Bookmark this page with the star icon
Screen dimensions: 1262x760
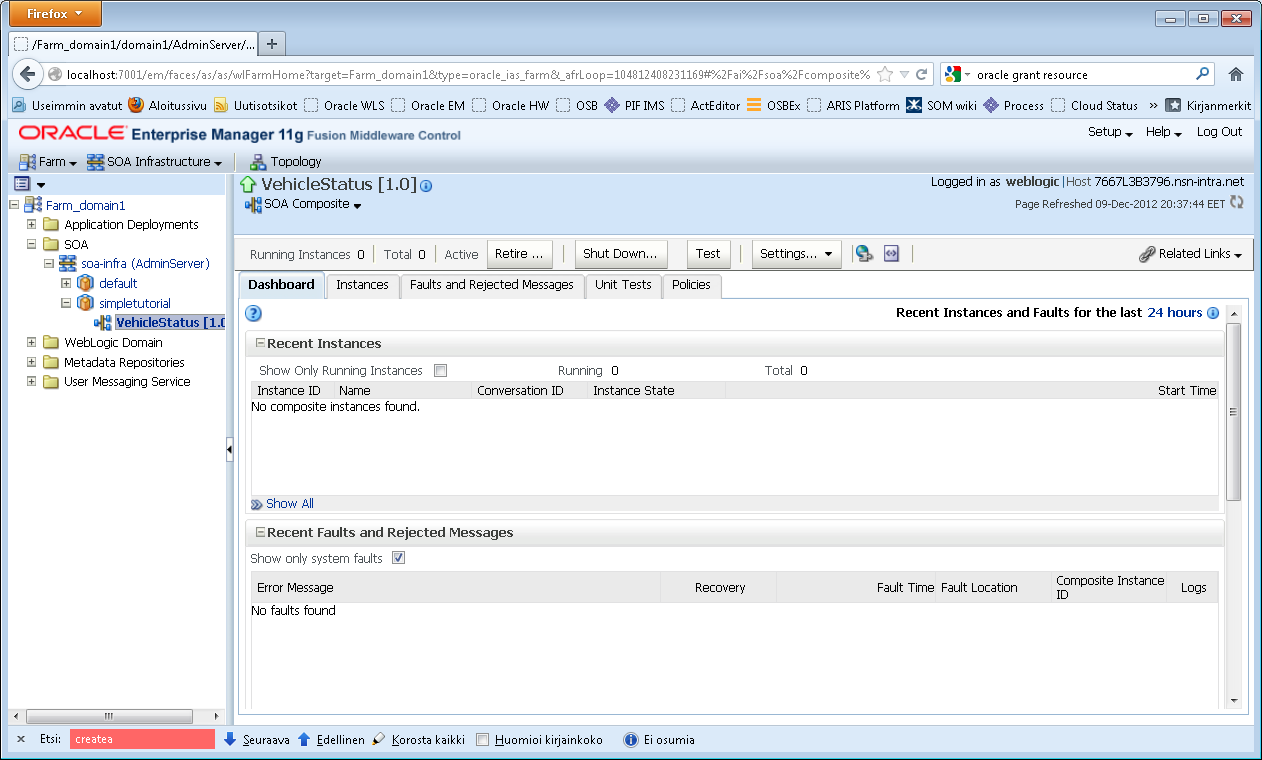[x=885, y=74]
